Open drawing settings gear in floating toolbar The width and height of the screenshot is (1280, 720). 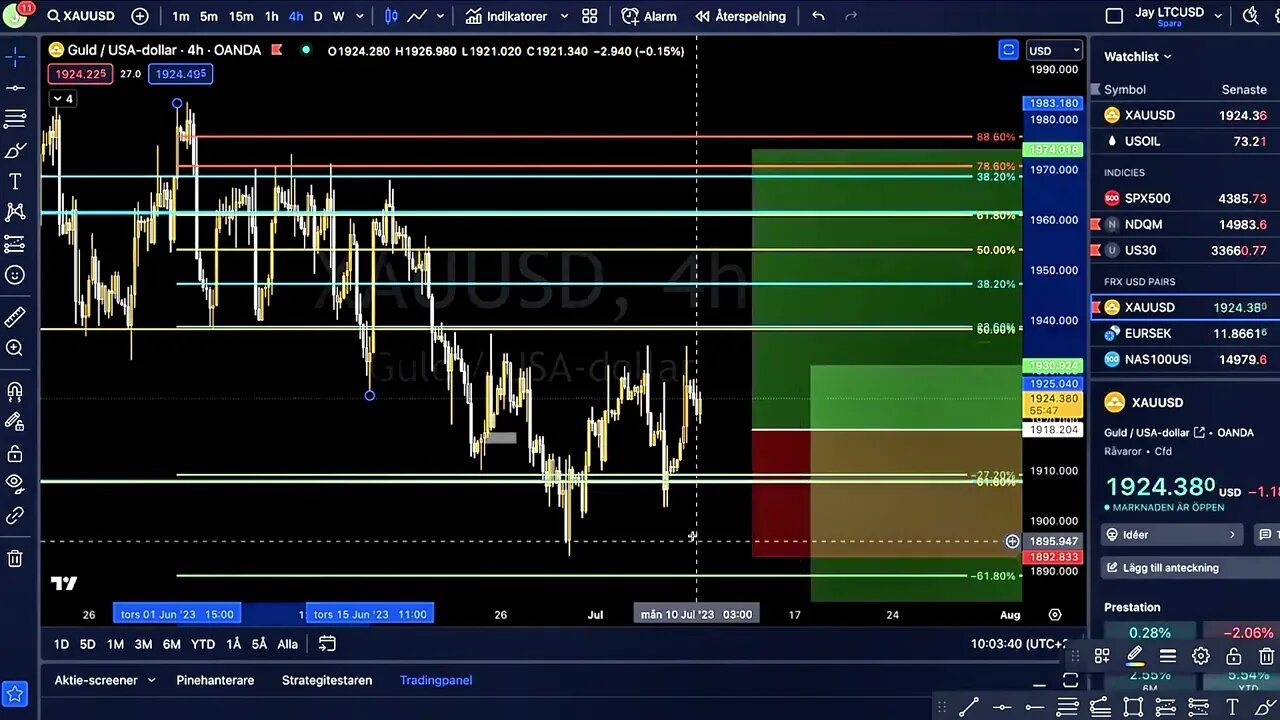(1201, 656)
